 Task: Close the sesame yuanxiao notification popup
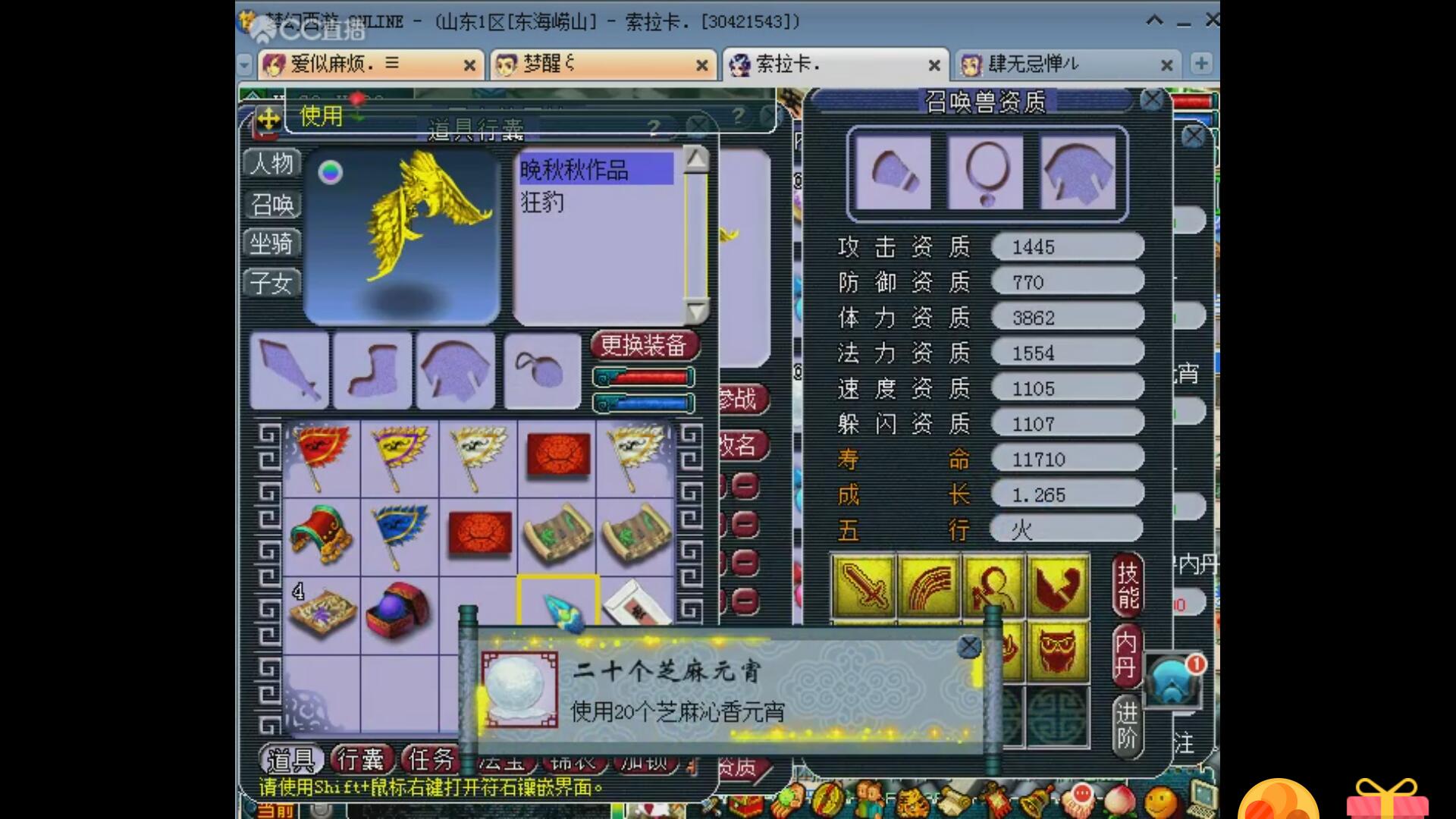point(968,646)
